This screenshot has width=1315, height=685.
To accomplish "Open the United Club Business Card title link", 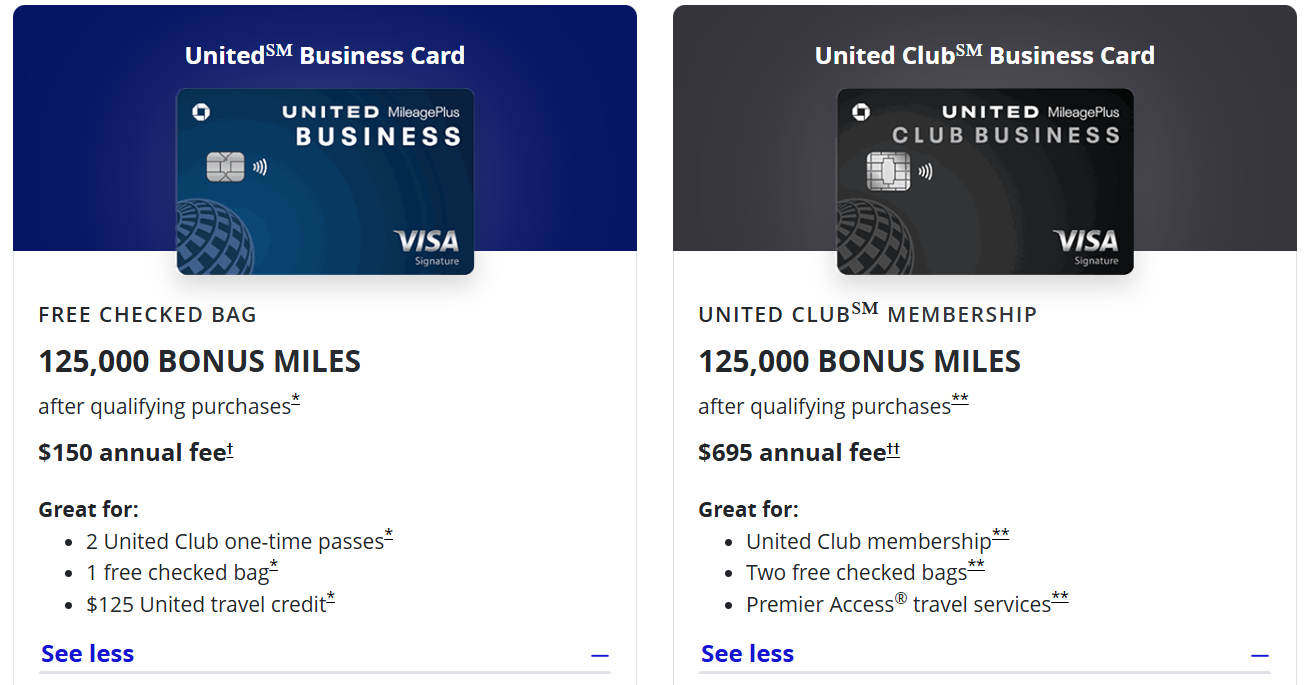I will click(x=985, y=55).
